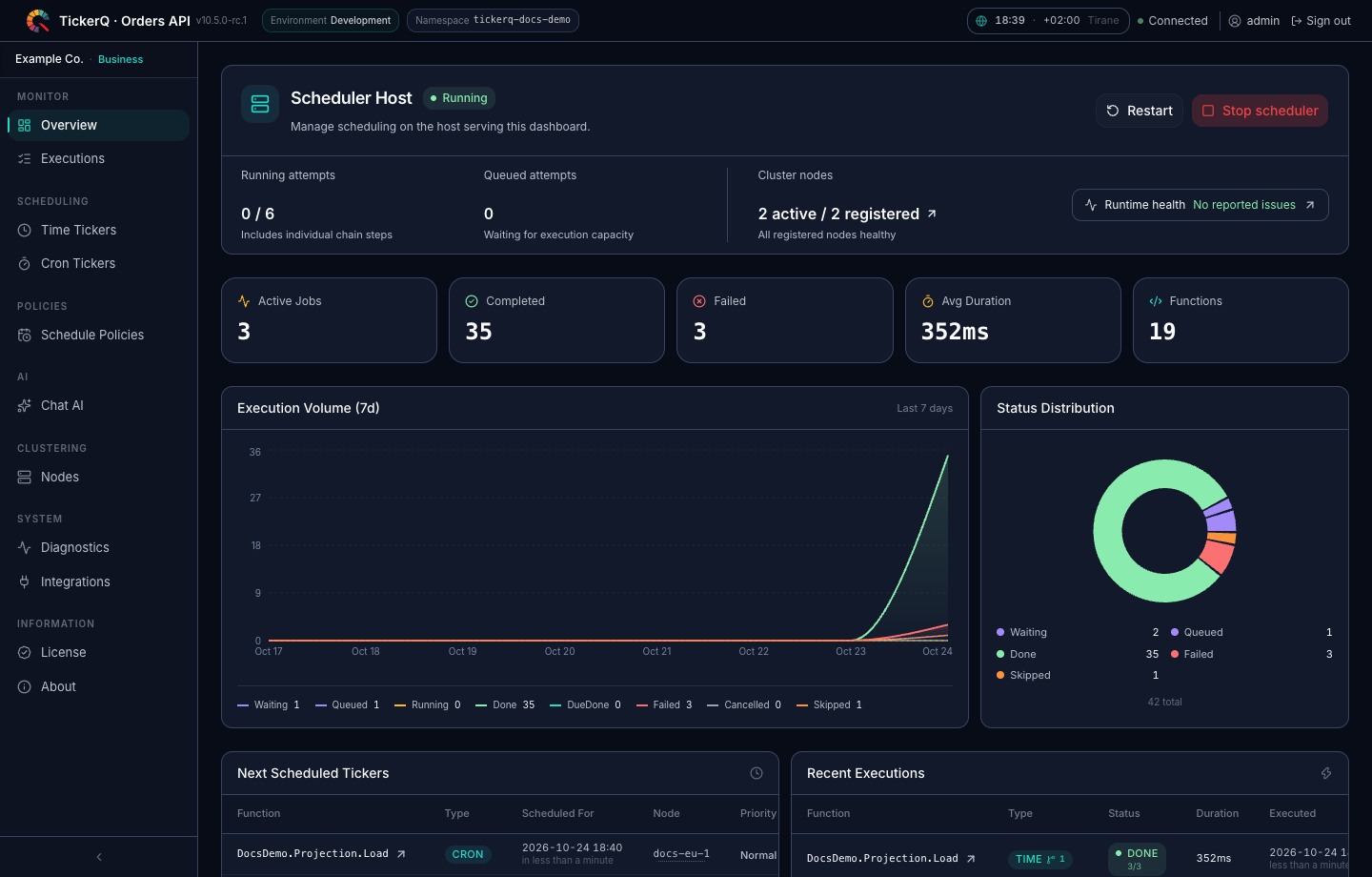
Task: Toggle Running series in chart legend
Action: (428, 705)
